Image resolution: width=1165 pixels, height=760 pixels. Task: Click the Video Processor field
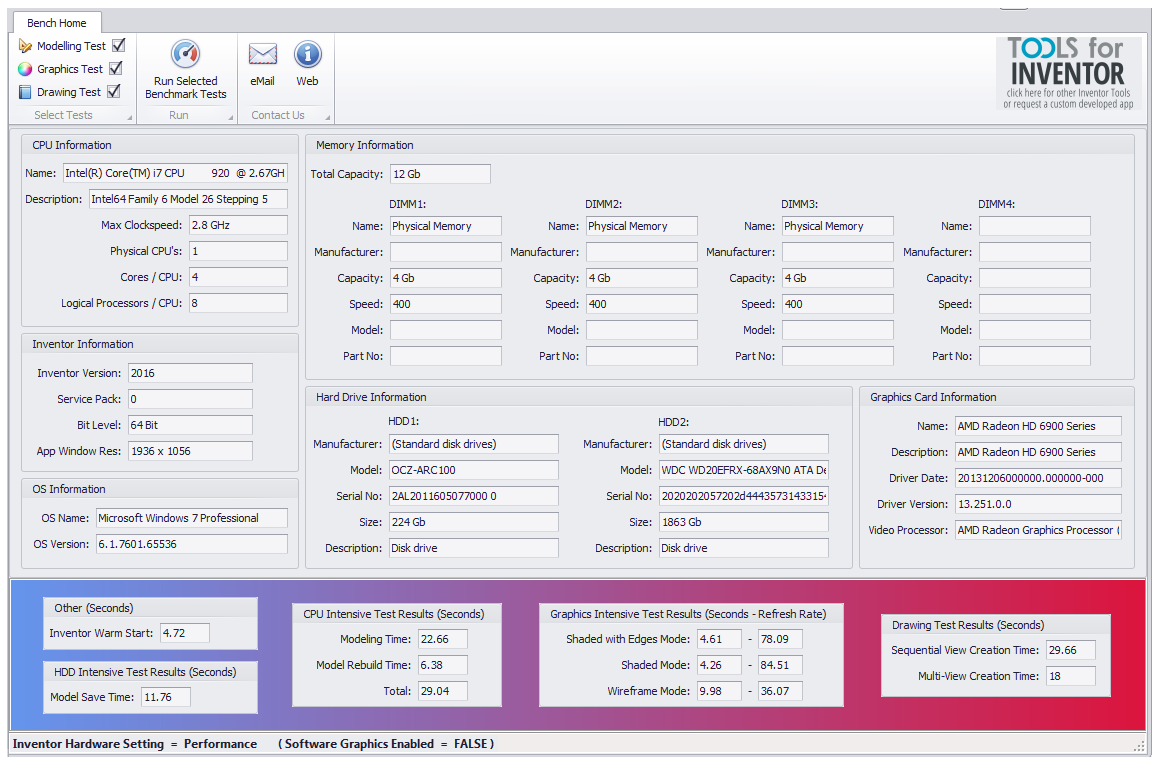[x=1038, y=530]
